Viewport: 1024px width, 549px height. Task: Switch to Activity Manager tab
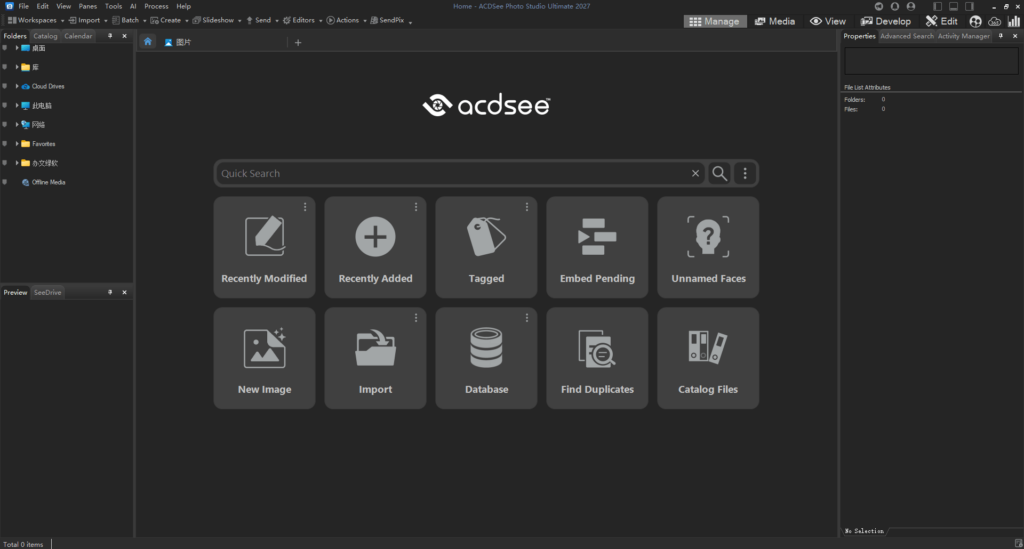[x=963, y=36]
